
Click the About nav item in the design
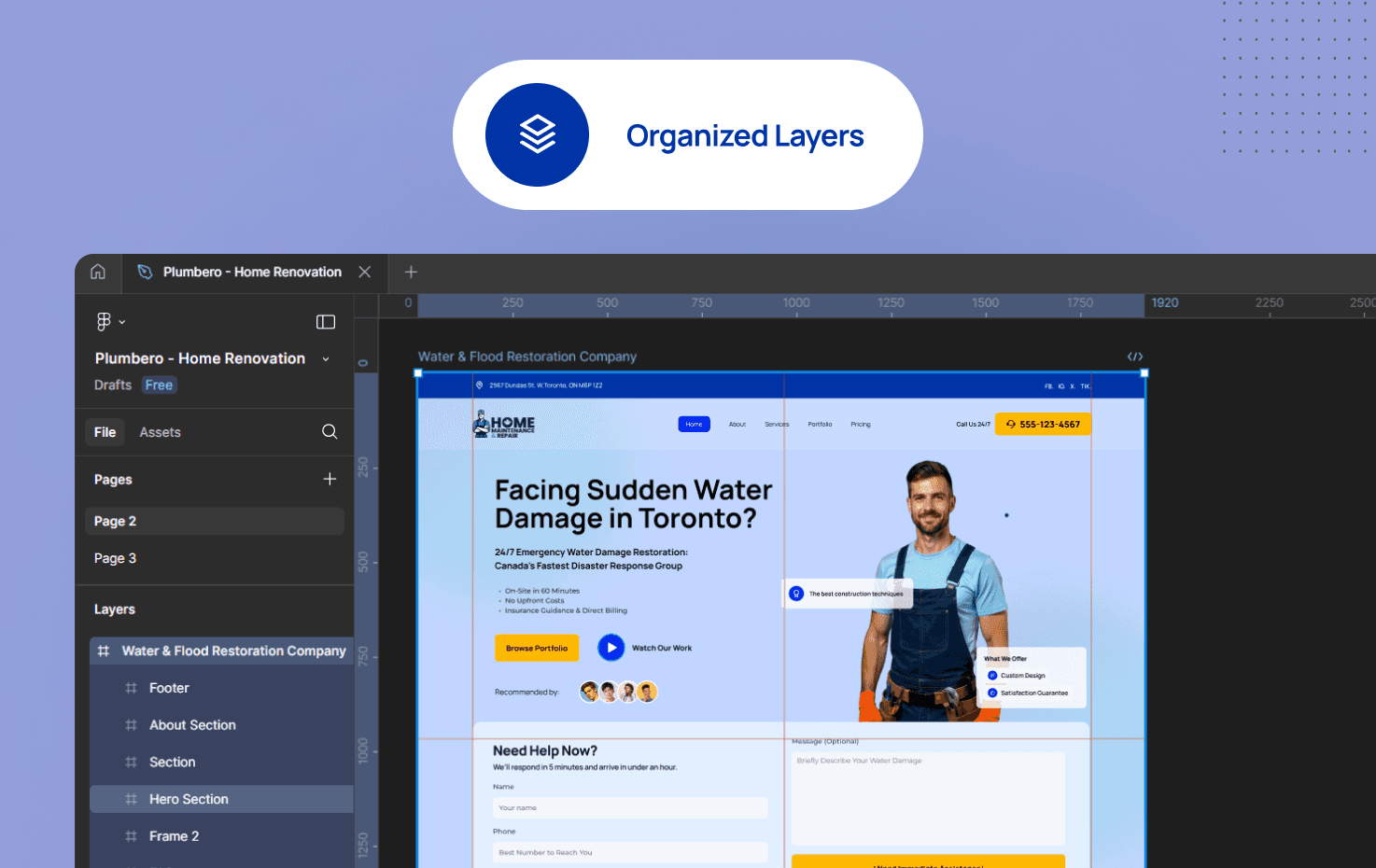coord(737,425)
